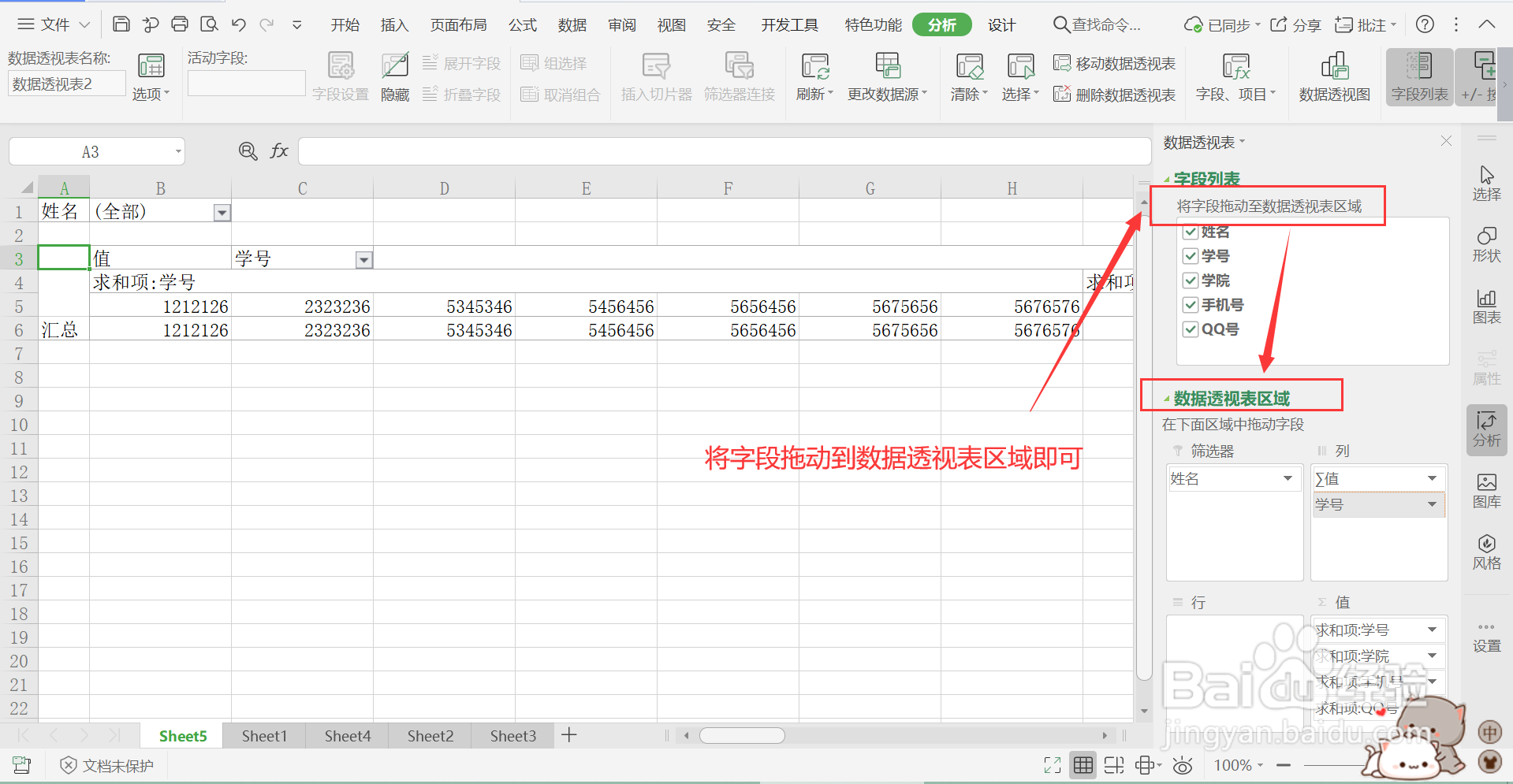Click the 批注 comments button
1513x784 pixels.
tap(1365, 25)
